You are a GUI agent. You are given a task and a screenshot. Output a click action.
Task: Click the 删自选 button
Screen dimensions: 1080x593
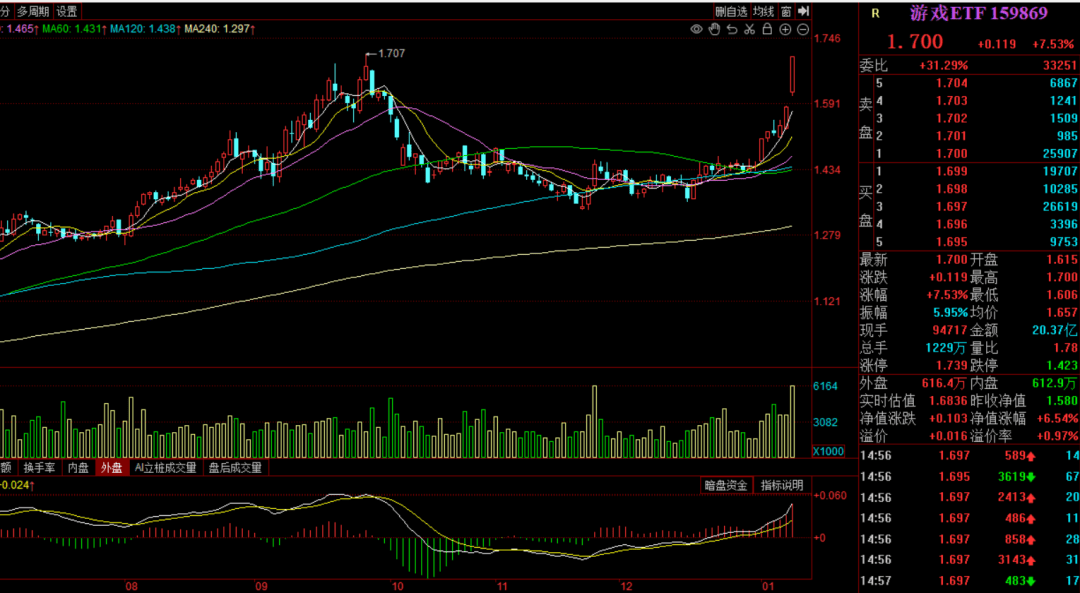(731, 12)
